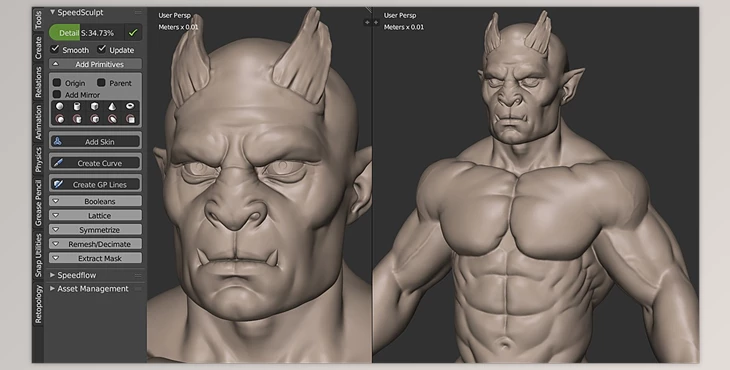Add a cube primitive

[x=95, y=107]
